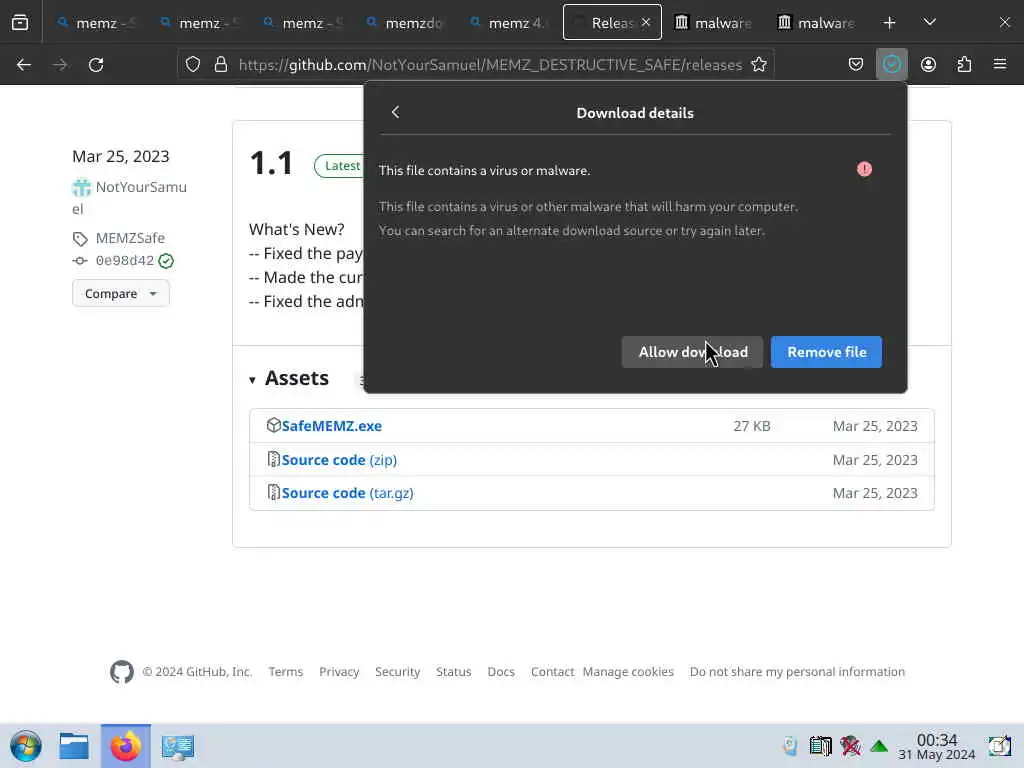Click the Firefox taskbar icon

point(125,746)
